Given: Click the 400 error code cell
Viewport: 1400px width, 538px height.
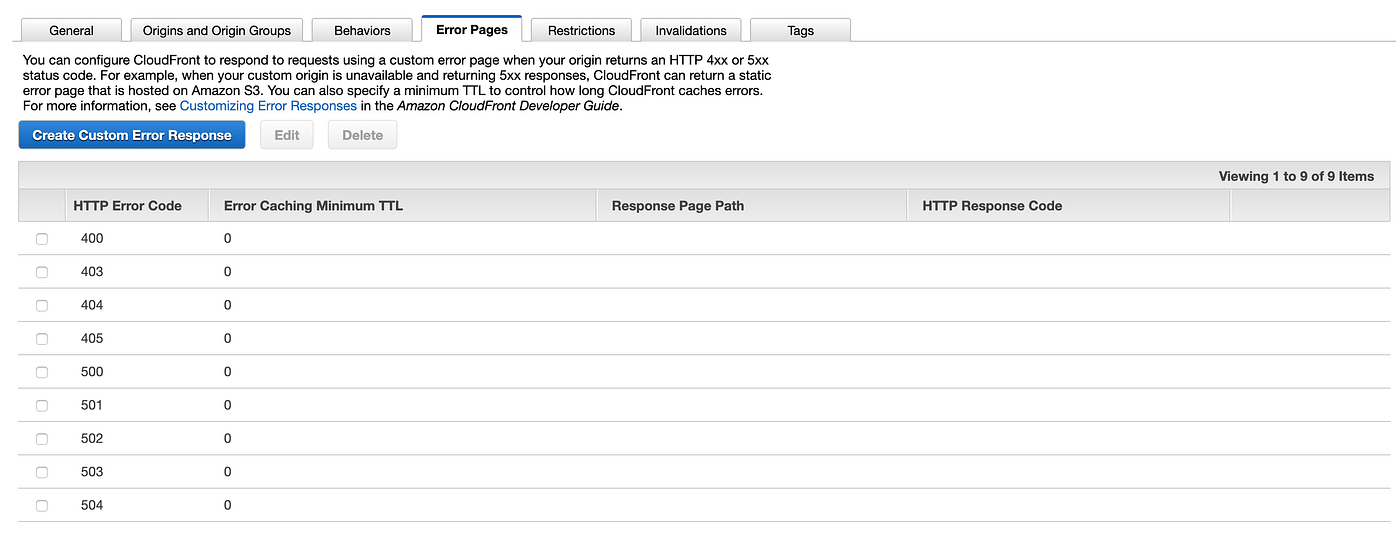Looking at the screenshot, I should [x=92, y=238].
